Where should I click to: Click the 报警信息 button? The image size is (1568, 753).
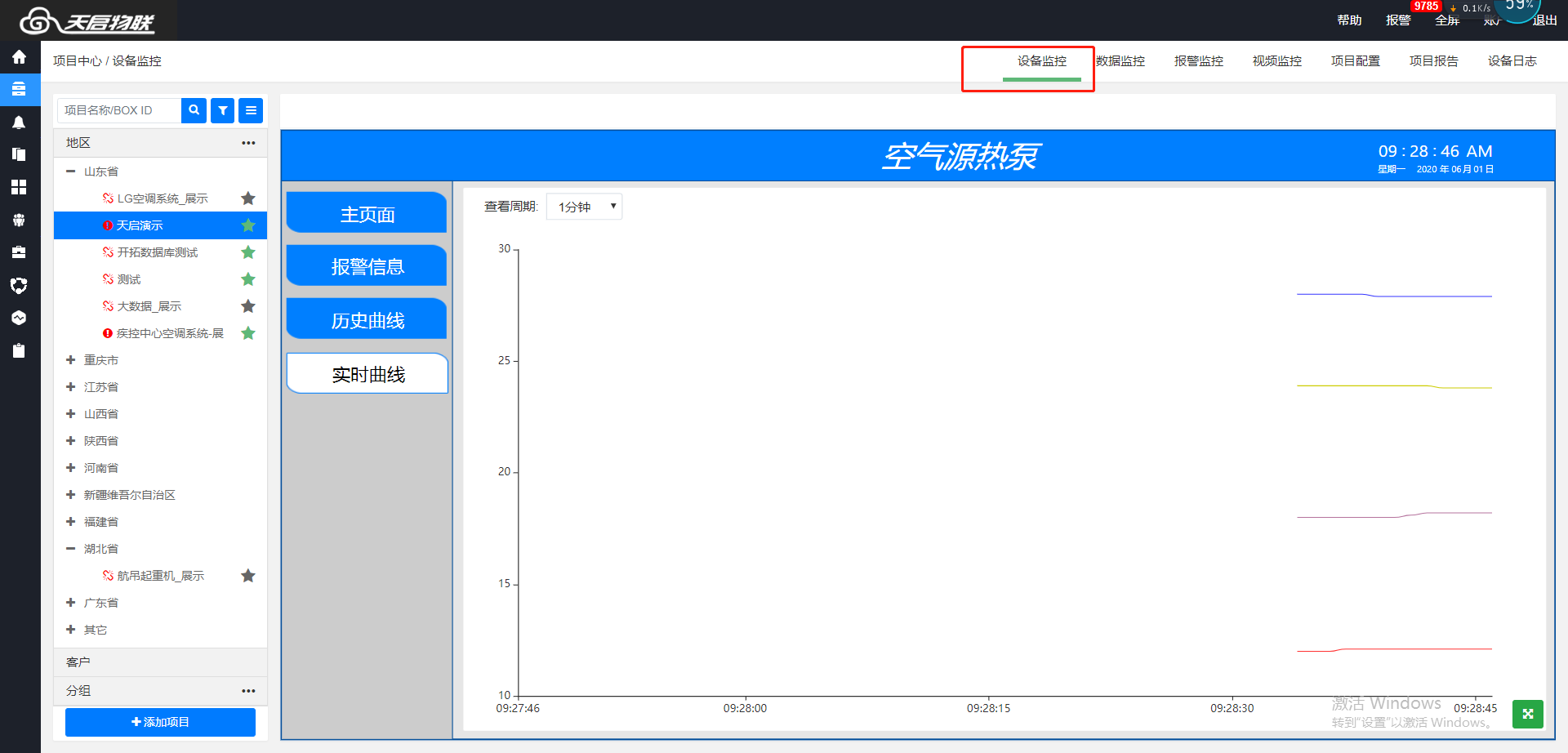367,266
